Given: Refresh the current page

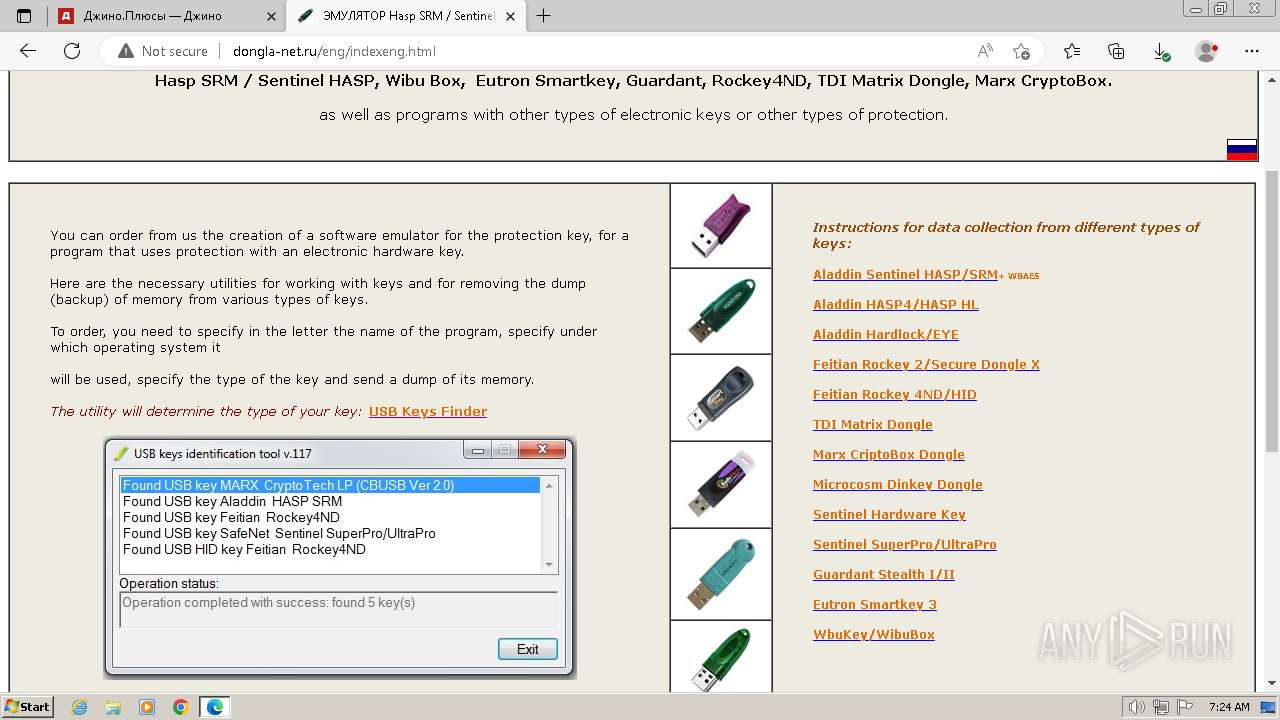Looking at the screenshot, I should (72, 51).
